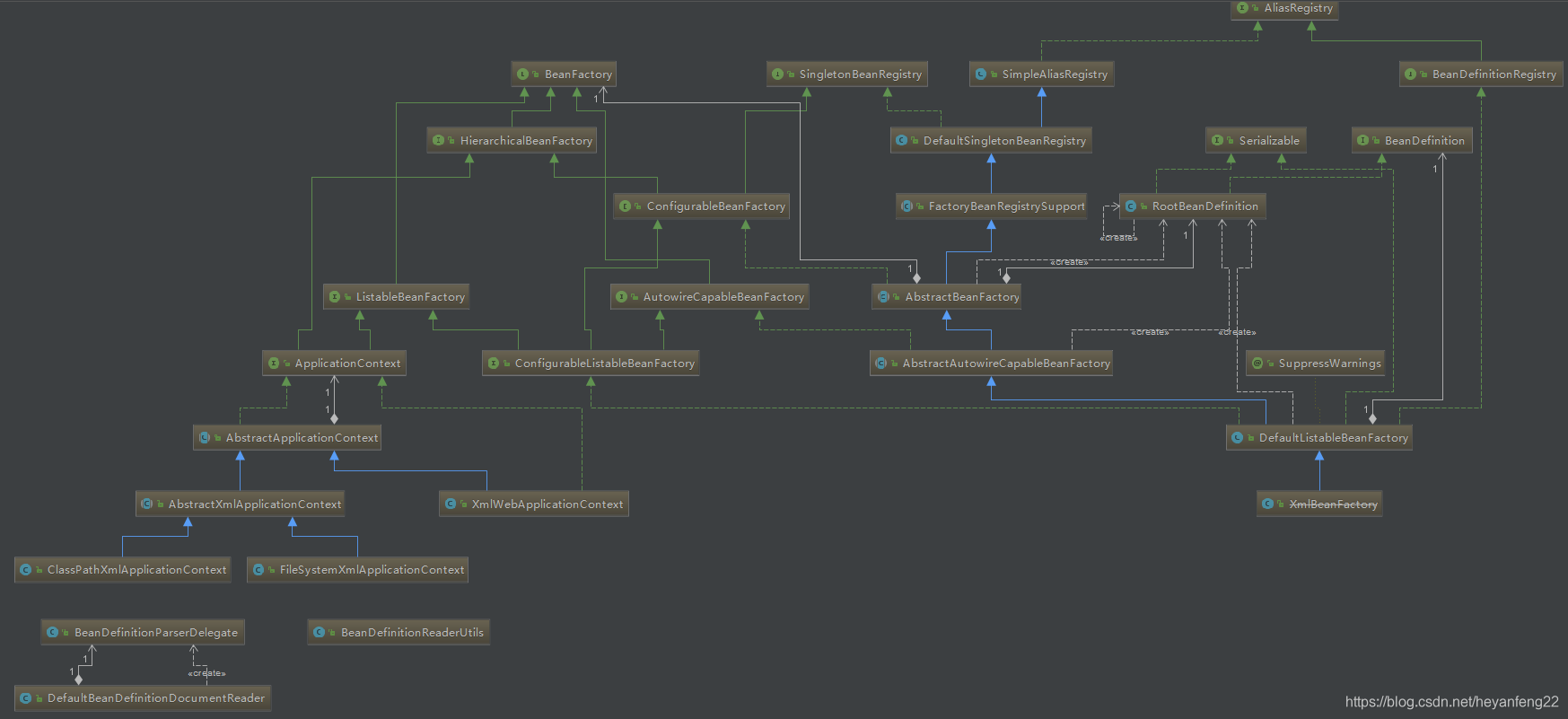Screen dimensions: 1568x719
Task: Select the text 'ApplicationContext' on the interface node
Action: (348, 364)
